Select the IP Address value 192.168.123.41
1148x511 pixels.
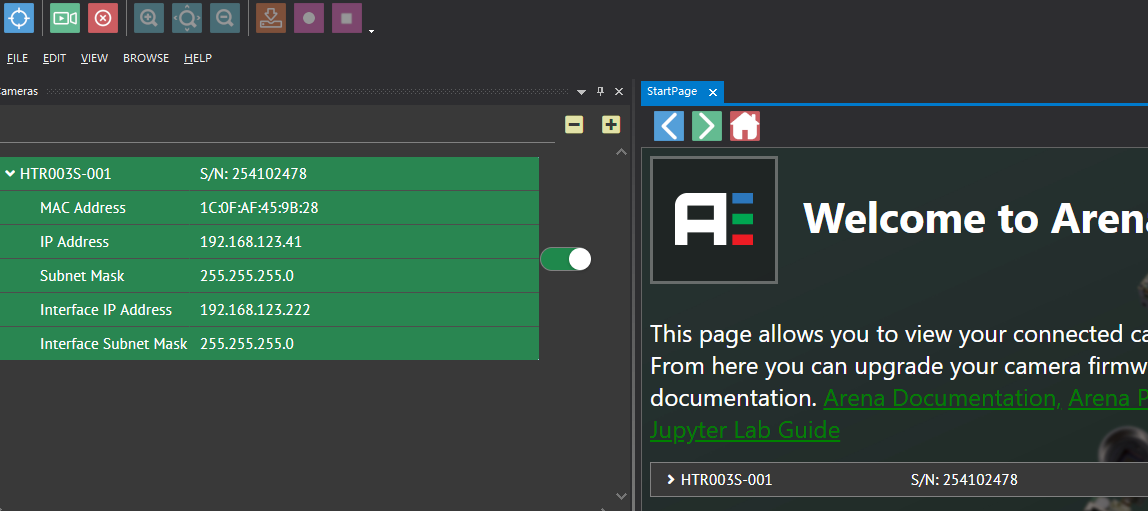251,242
